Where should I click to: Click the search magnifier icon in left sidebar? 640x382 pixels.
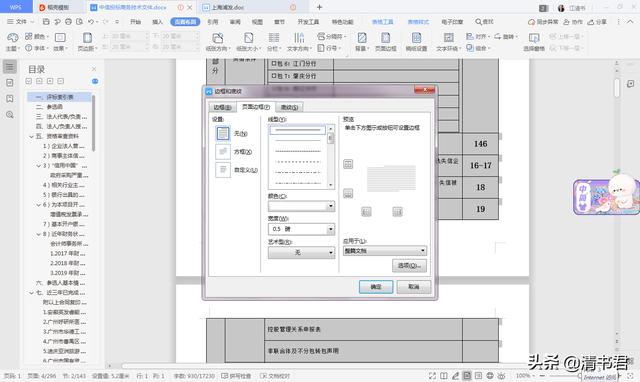[x=10, y=115]
